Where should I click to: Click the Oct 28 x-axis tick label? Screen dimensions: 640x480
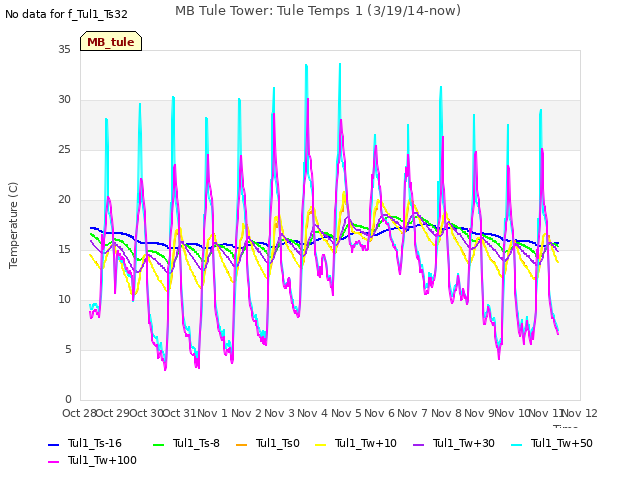coord(79,413)
